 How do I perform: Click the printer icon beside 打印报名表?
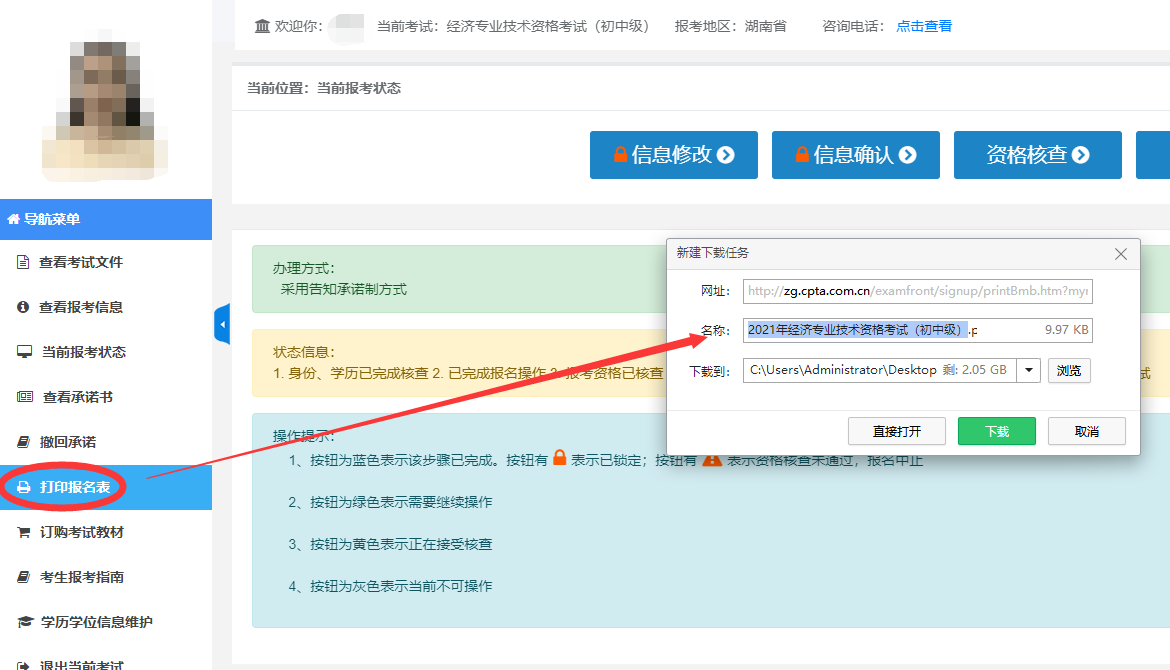tap(23, 487)
